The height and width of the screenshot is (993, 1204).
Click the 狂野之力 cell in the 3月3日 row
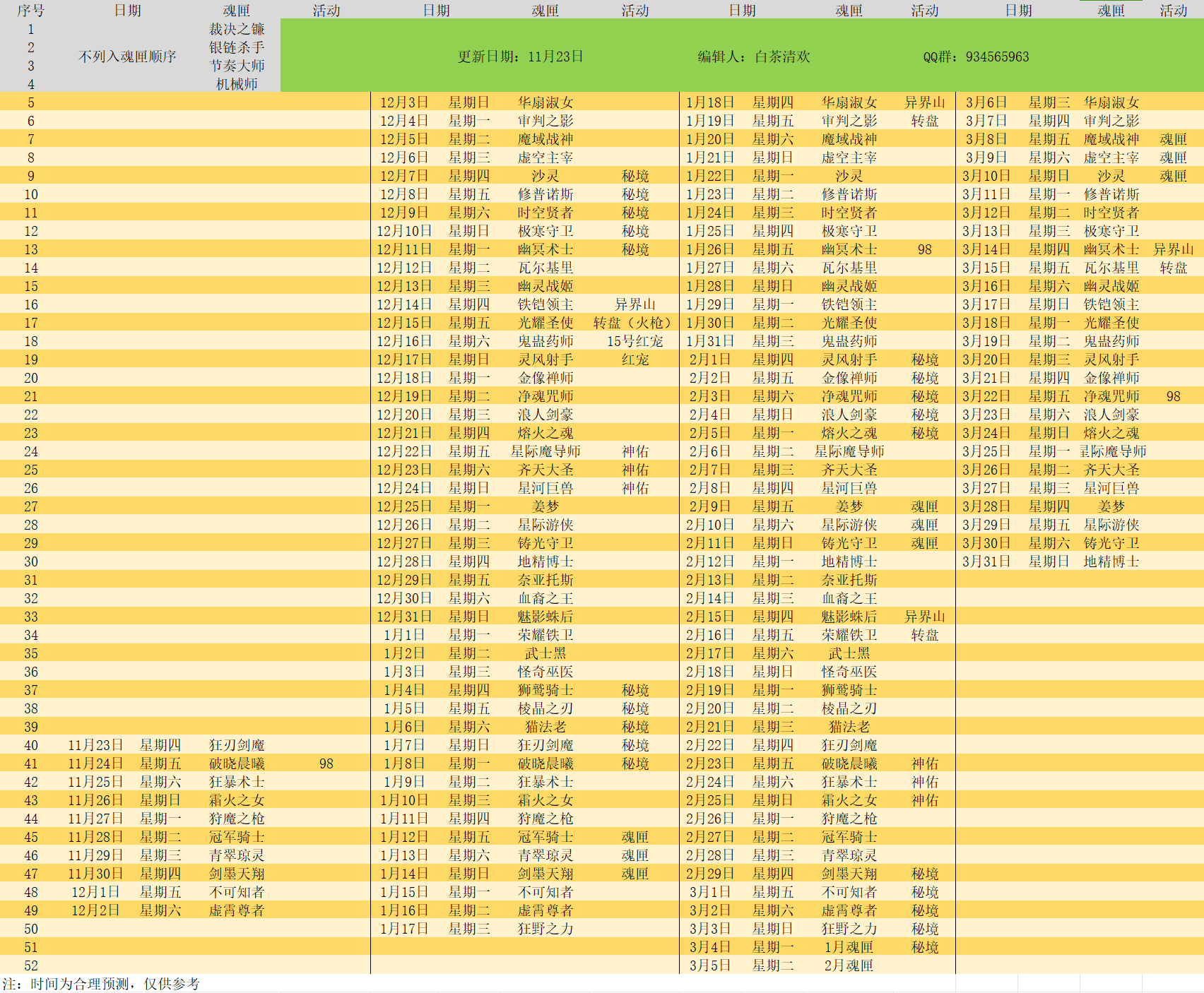849,929
